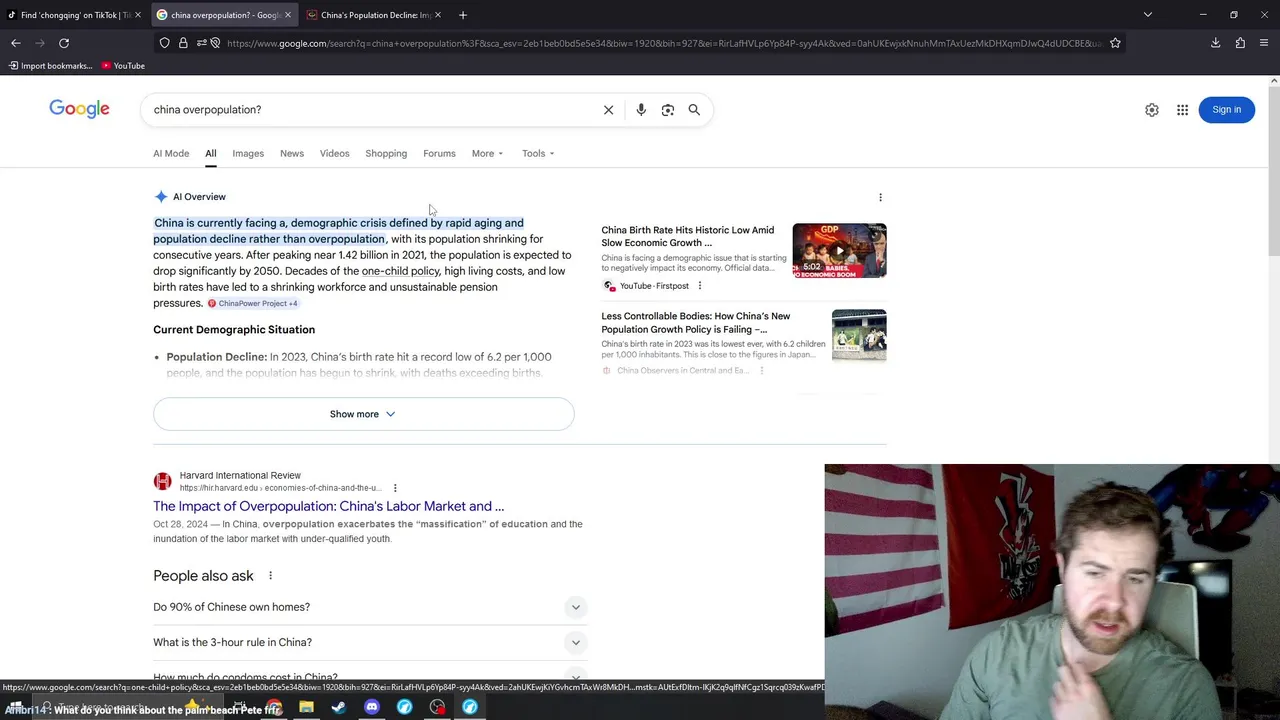Switch to Shopping results tab
The height and width of the screenshot is (720, 1280).
click(386, 153)
